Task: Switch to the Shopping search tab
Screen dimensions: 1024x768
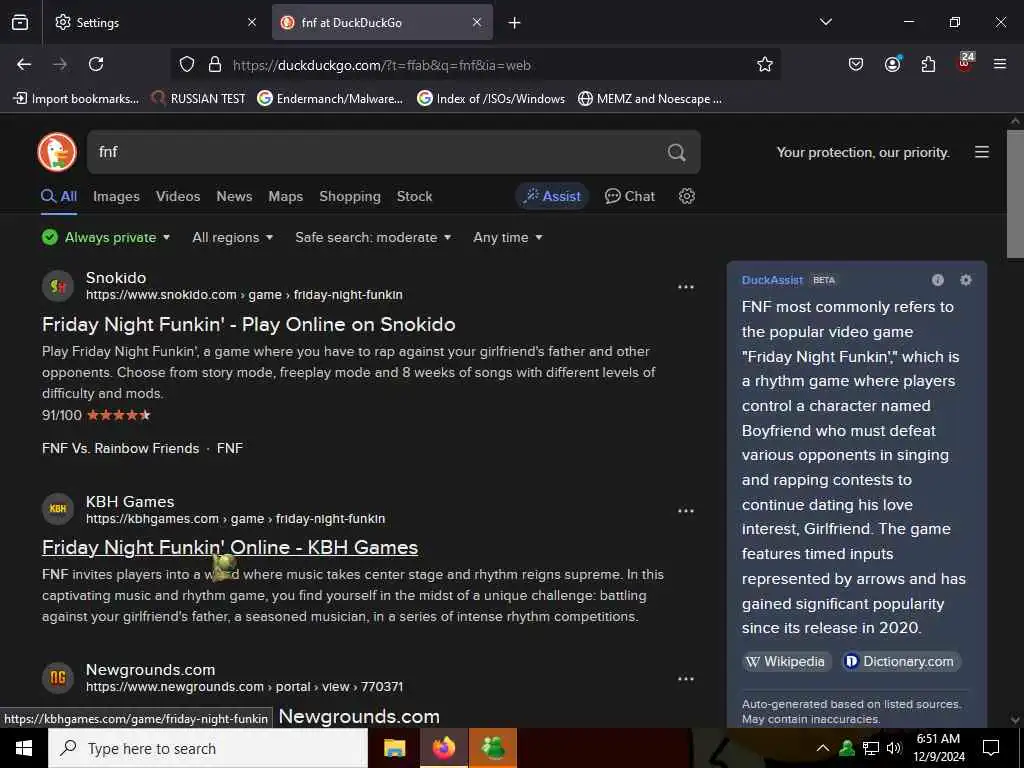Action: click(349, 196)
